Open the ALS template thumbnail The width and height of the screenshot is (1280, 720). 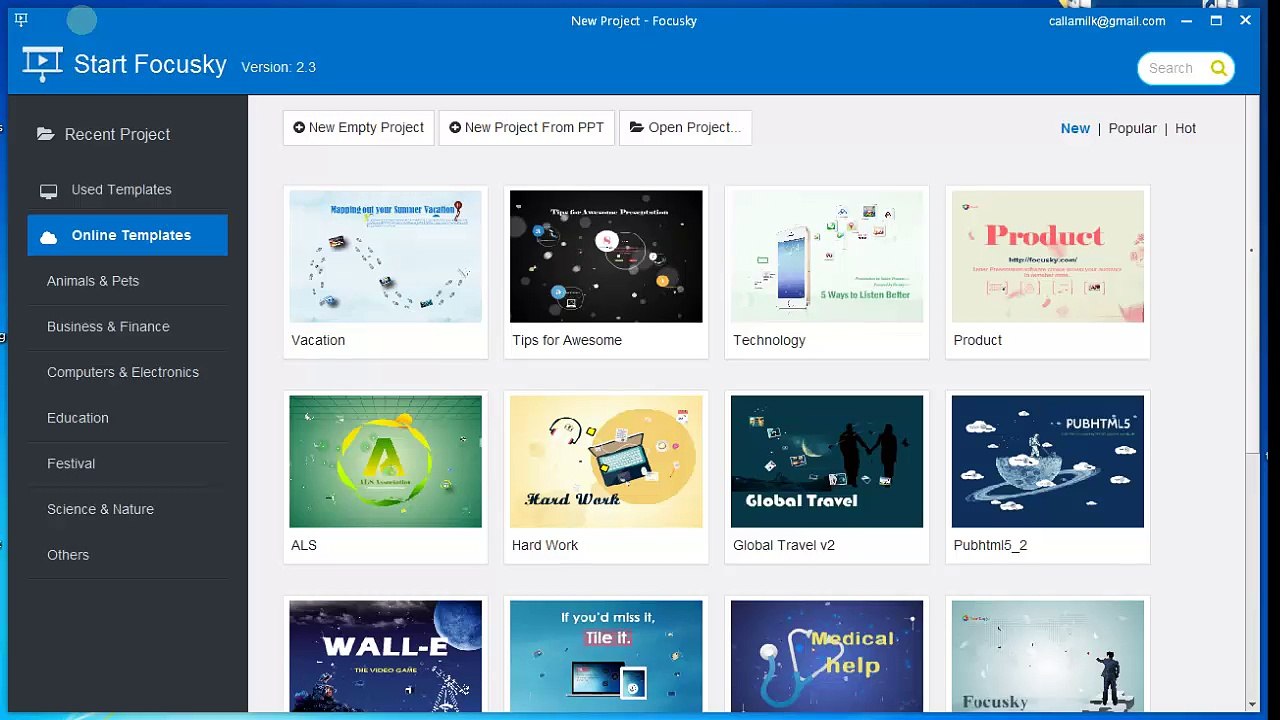pos(385,461)
